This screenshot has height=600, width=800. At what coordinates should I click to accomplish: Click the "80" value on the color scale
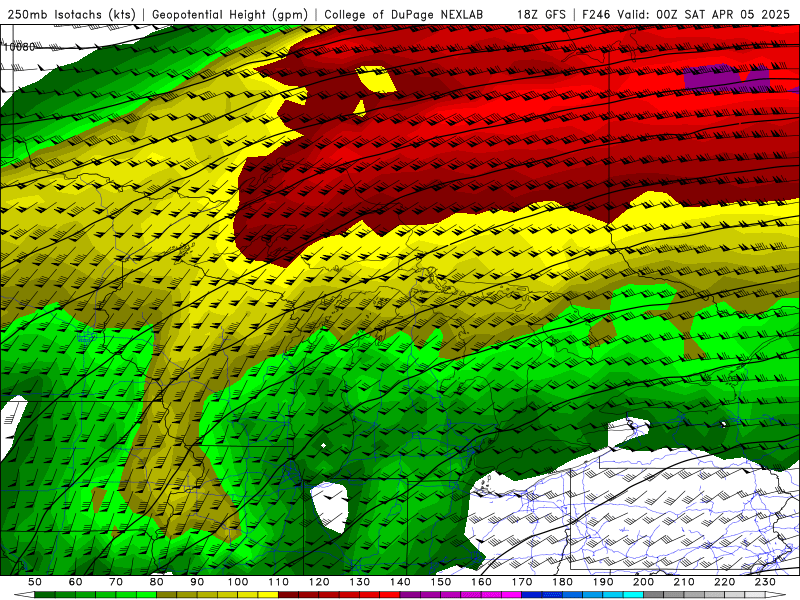tap(157, 582)
